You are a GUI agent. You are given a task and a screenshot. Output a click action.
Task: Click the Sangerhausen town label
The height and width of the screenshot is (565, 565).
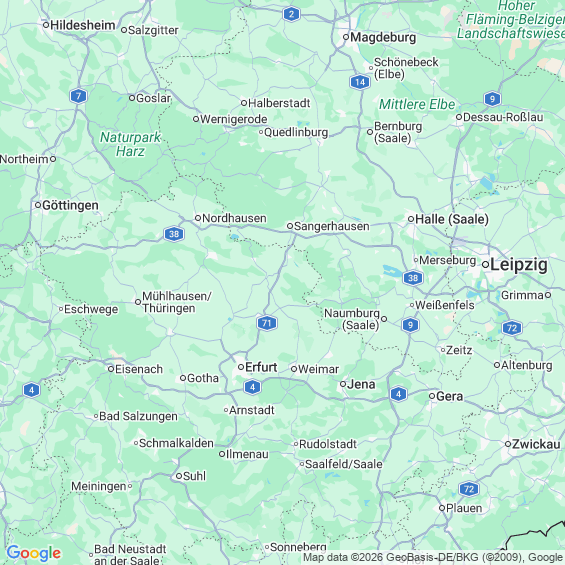pyautogui.click(x=332, y=226)
